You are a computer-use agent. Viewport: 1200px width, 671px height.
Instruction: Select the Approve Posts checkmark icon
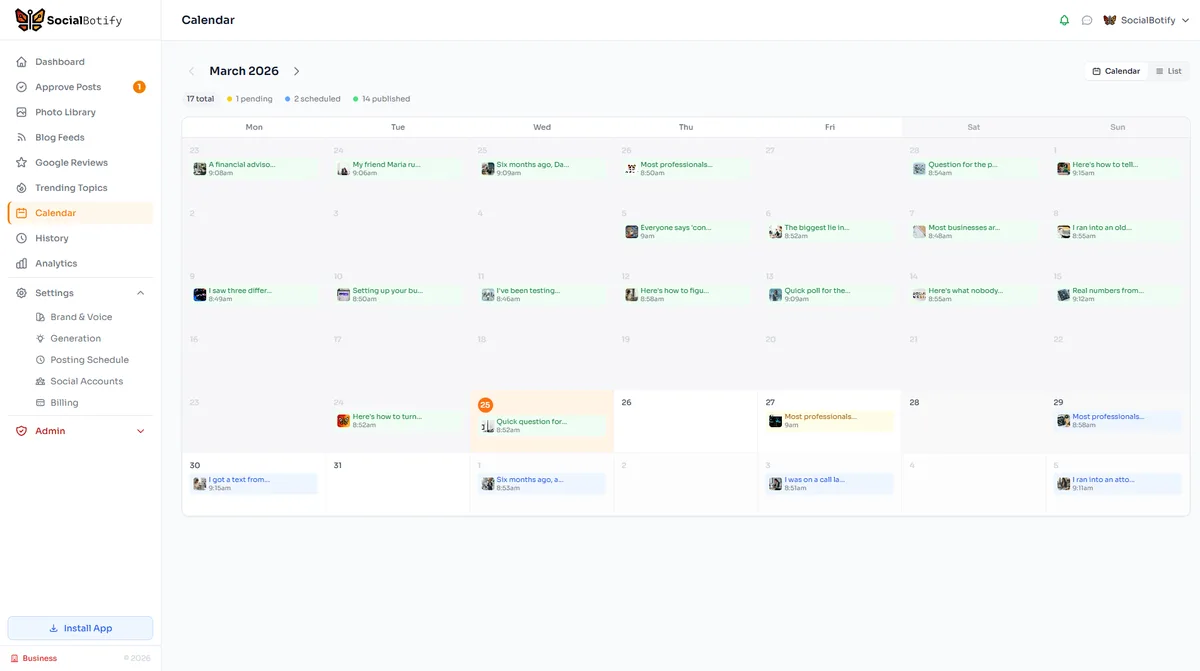(x=21, y=86)
